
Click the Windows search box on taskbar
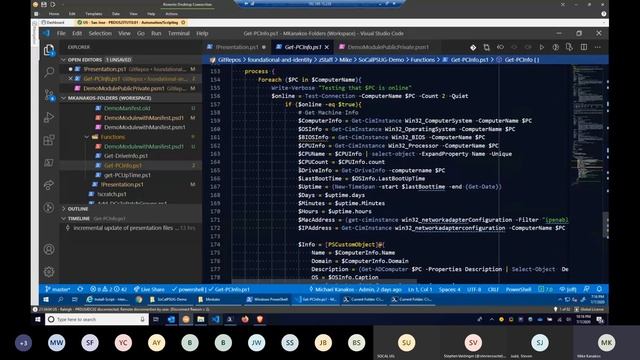(96, 320)
